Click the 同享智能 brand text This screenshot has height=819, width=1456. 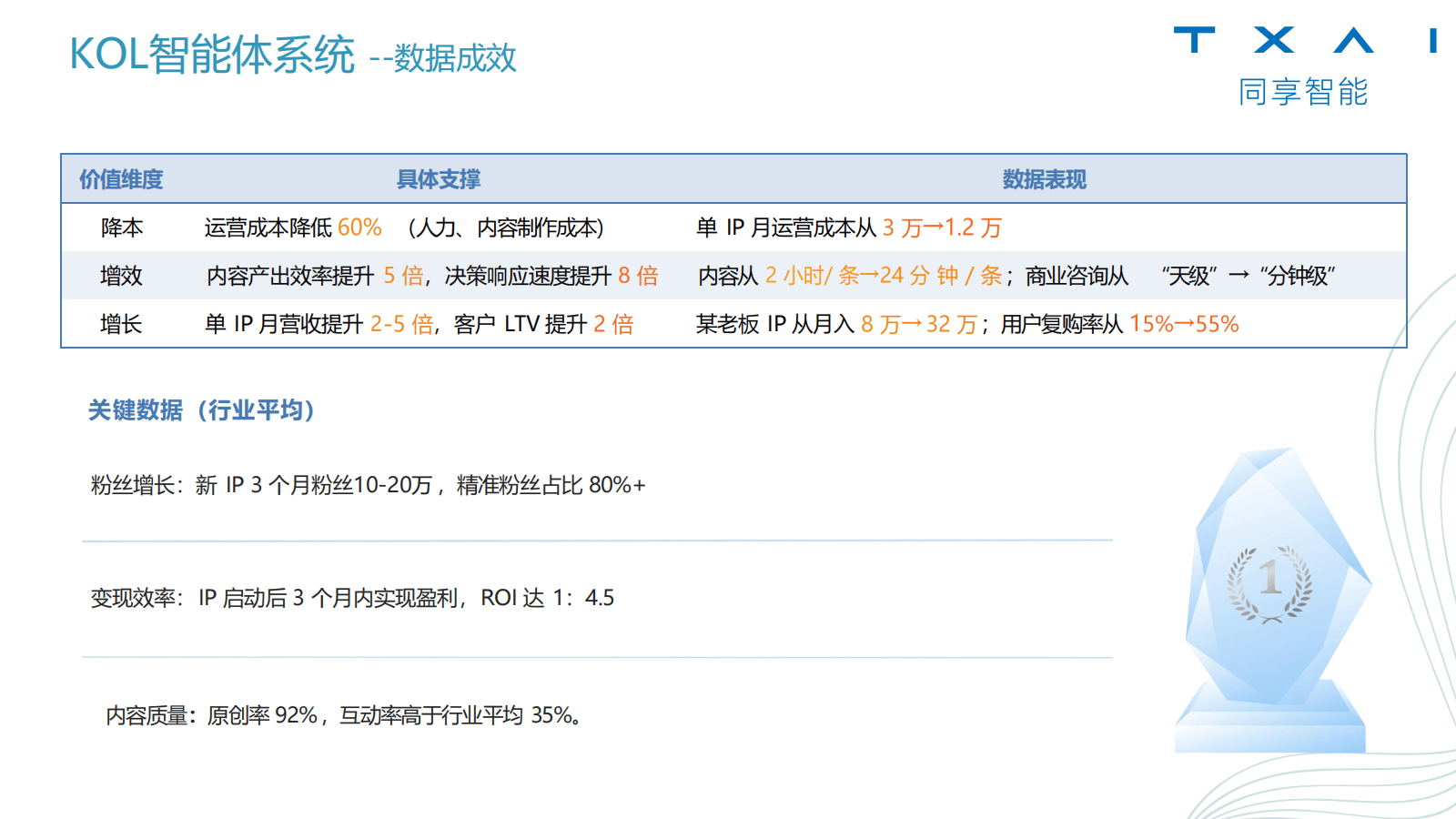(x=1303, y=92)
